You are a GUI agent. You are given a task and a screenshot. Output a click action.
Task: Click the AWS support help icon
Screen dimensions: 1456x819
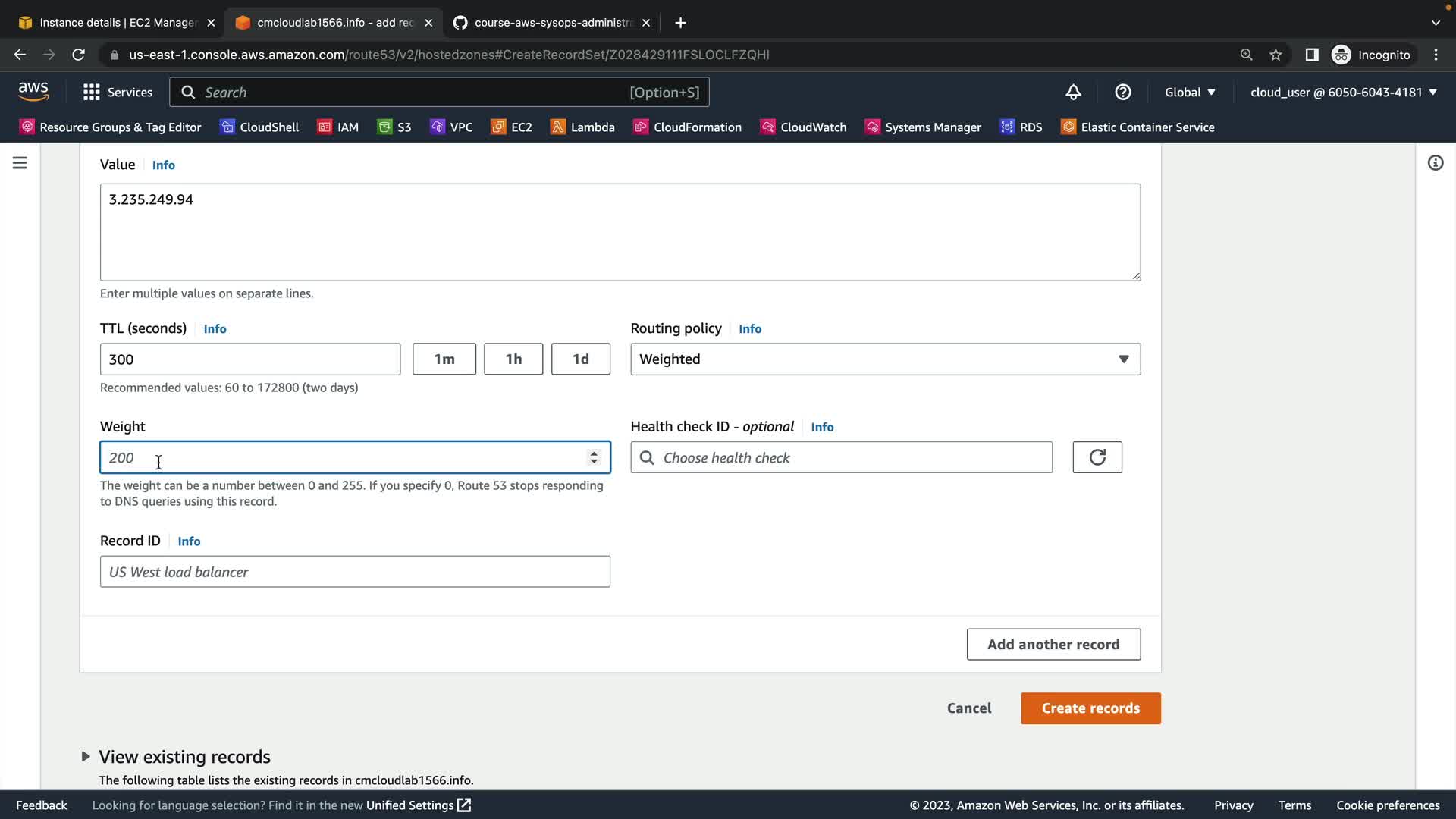coord(1123,92)
